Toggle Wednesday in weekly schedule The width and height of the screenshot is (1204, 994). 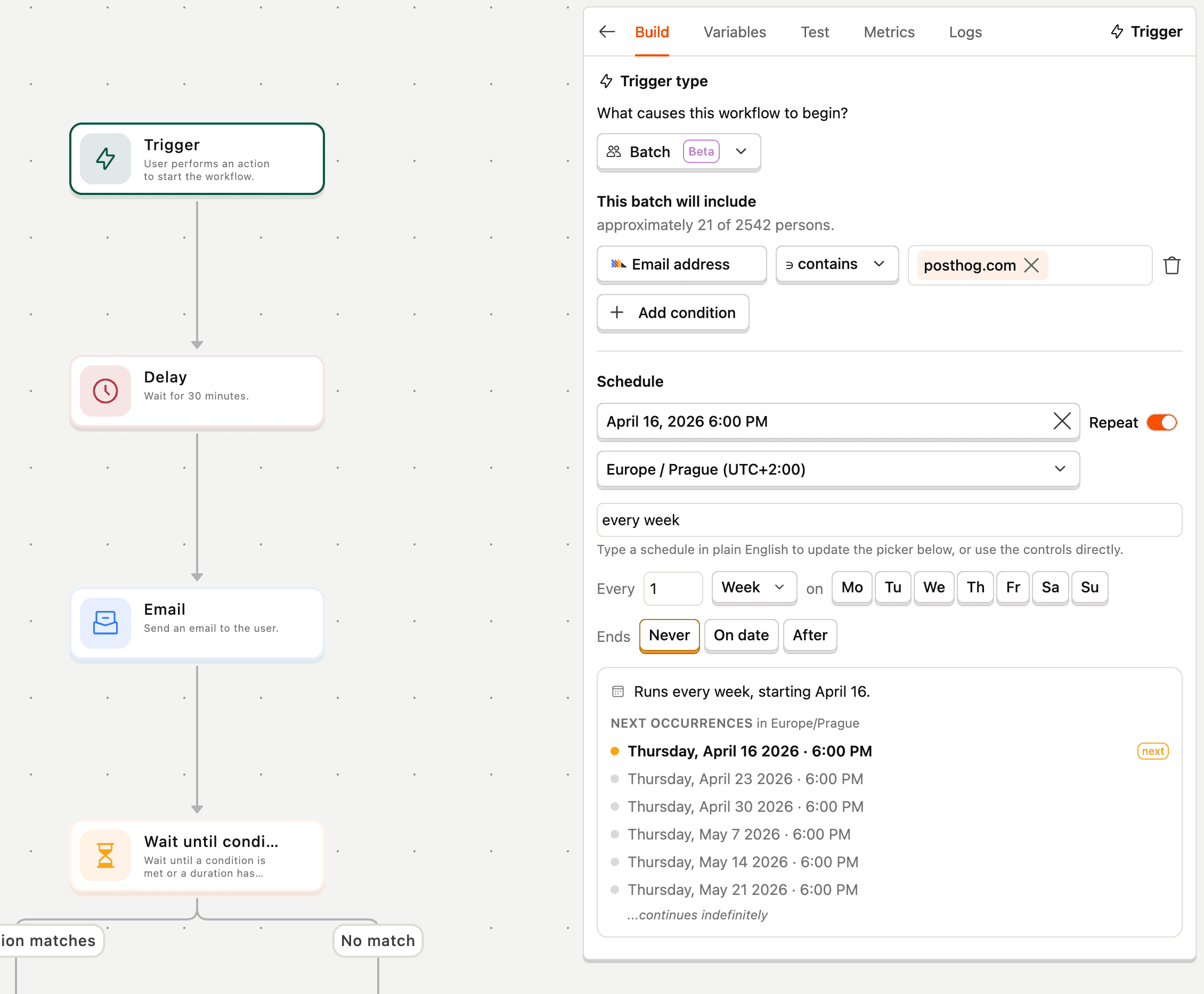(934, 588)
